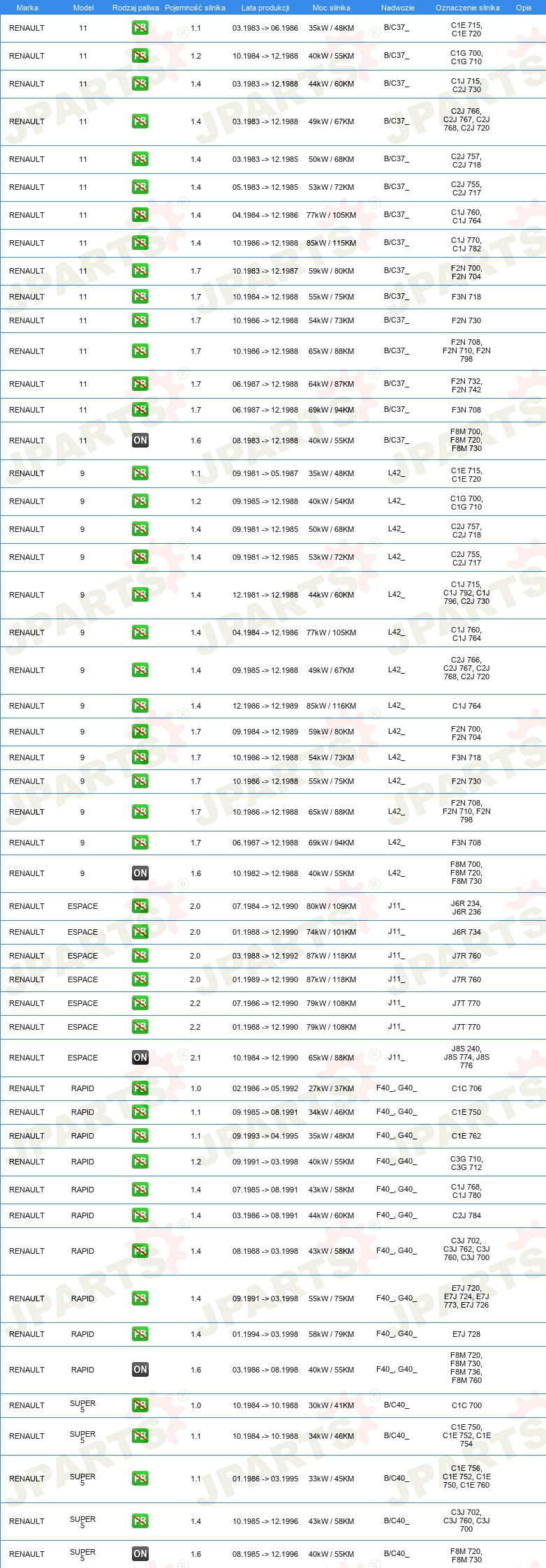Click diesel ON icon in Renault 9 row
546x1568 pixels.
pos(140,873)
